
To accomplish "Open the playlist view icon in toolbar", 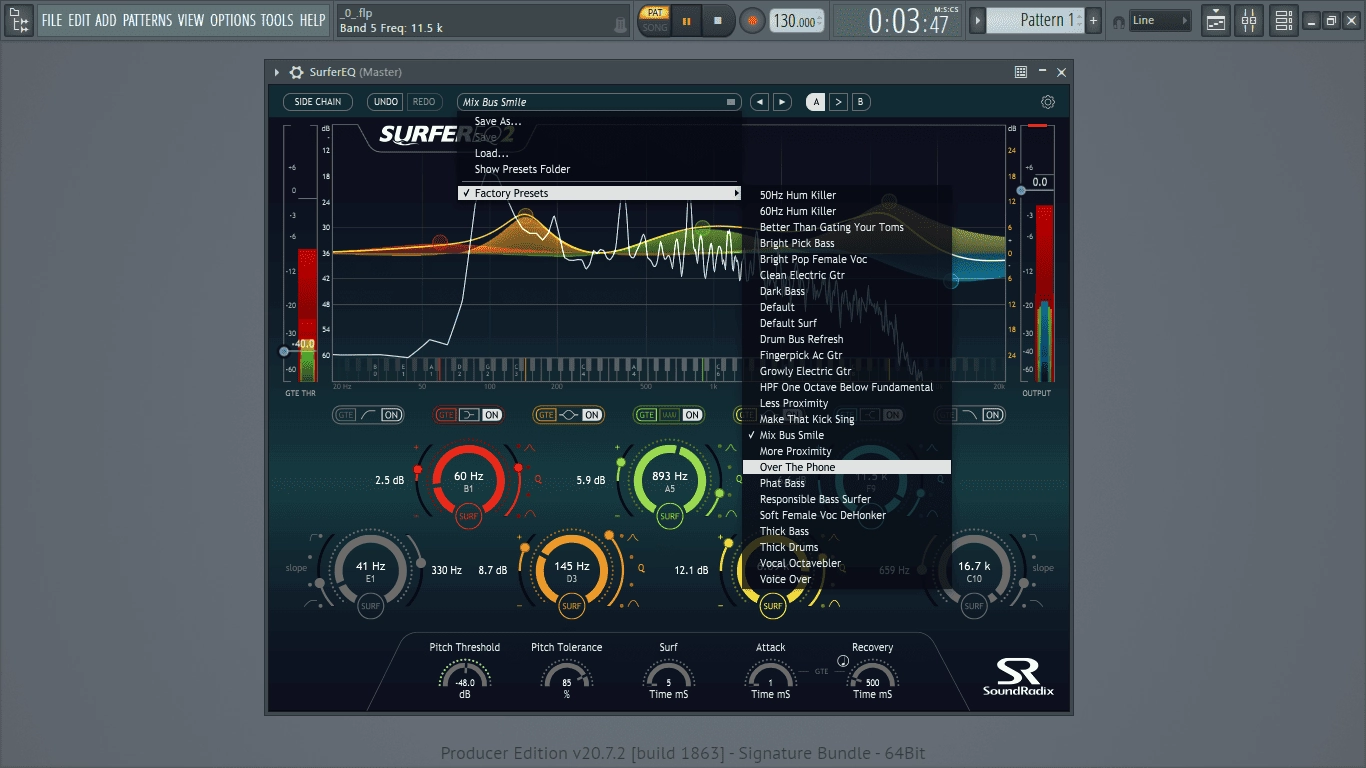I will coord(1216,20).
